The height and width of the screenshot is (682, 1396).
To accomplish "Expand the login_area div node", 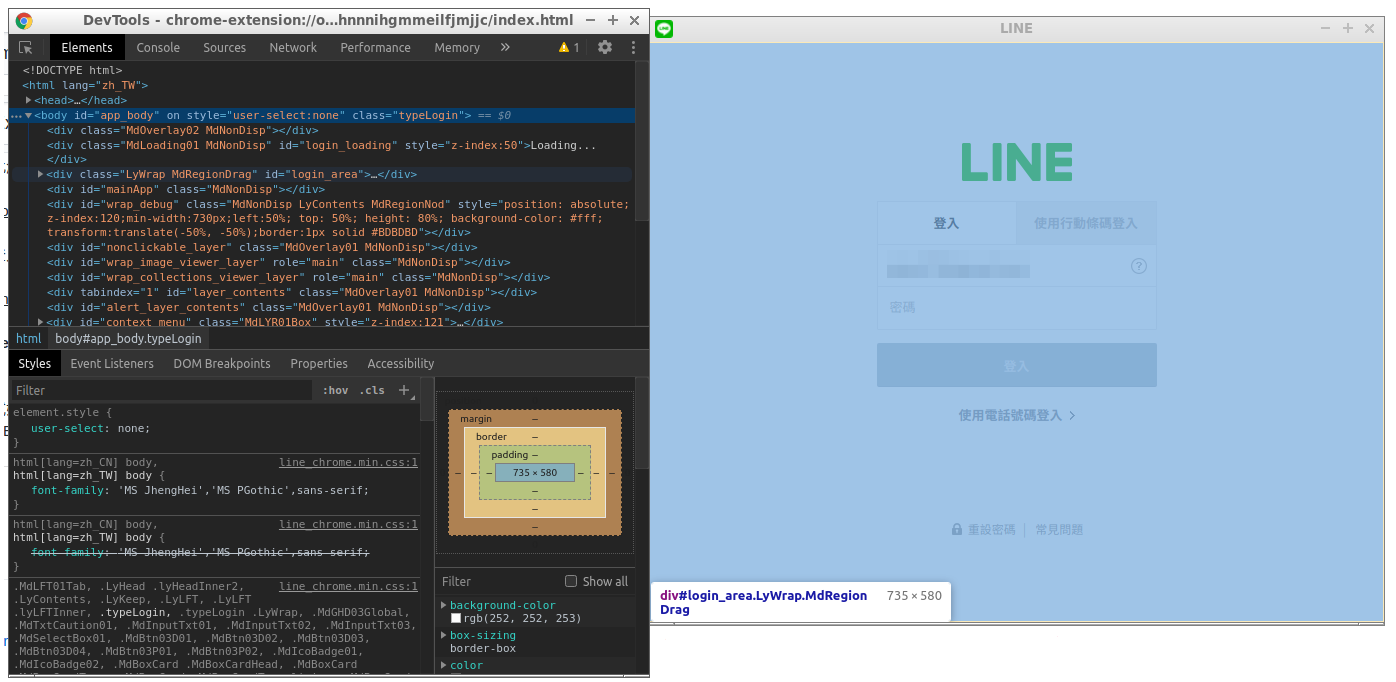I will click(x=40, y=174).
